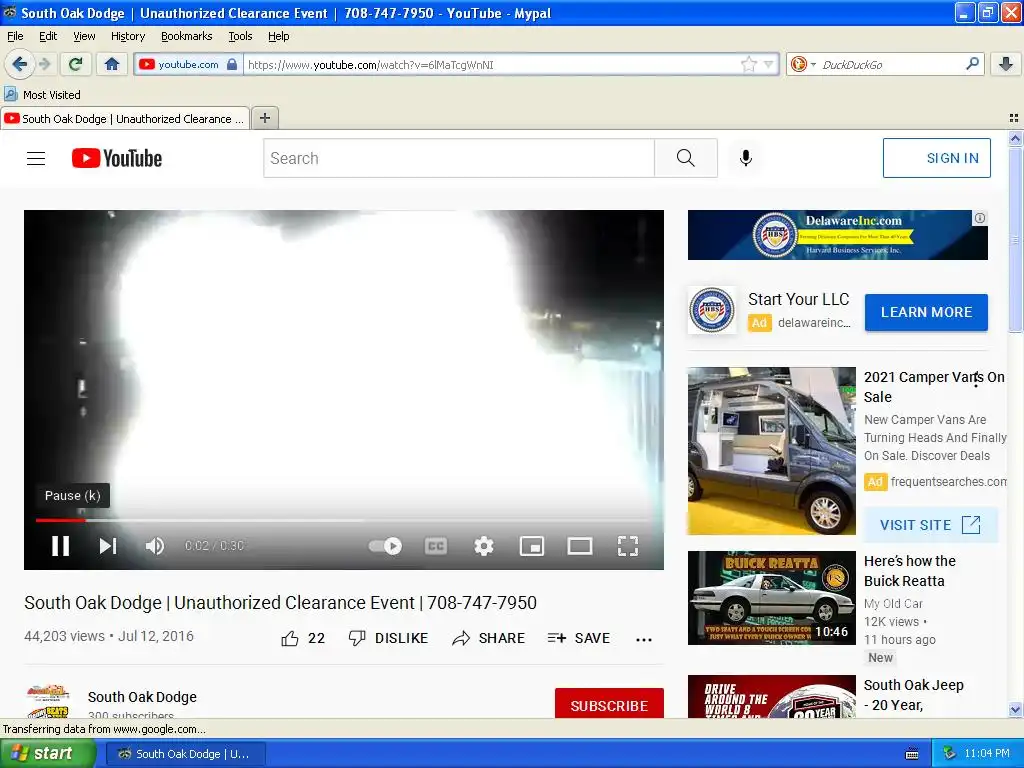Open the History menu
This screenshot has height=768, width=1024.
tap(128, 37)
